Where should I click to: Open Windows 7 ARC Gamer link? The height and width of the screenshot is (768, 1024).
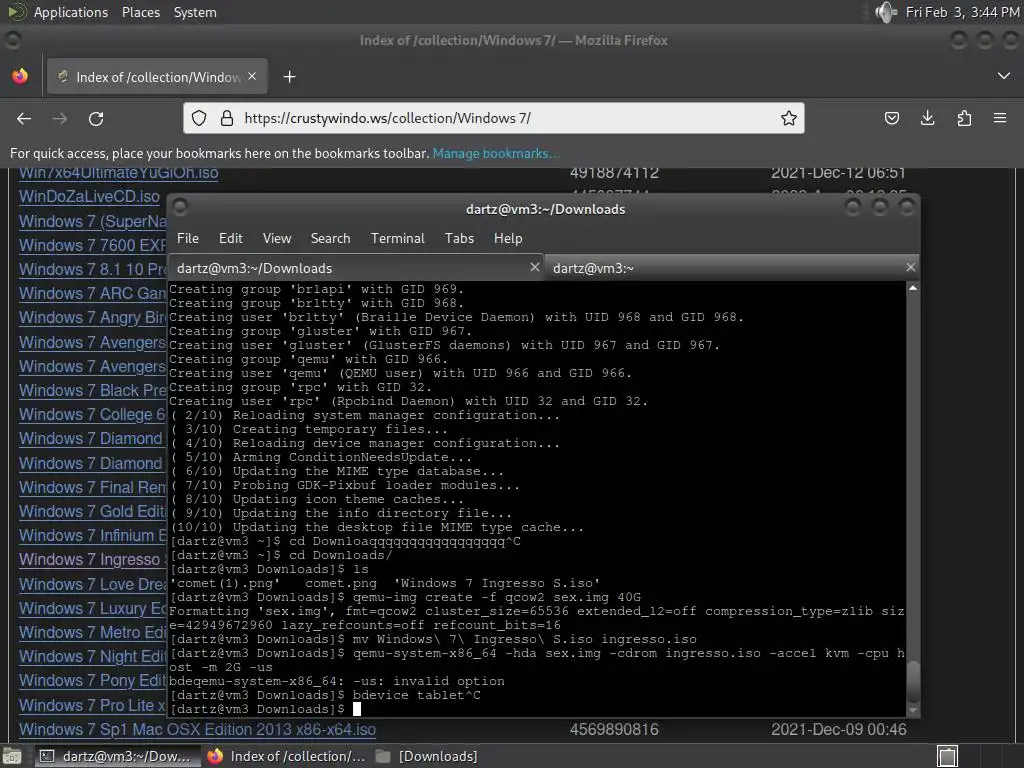click(x=92, y=293)
